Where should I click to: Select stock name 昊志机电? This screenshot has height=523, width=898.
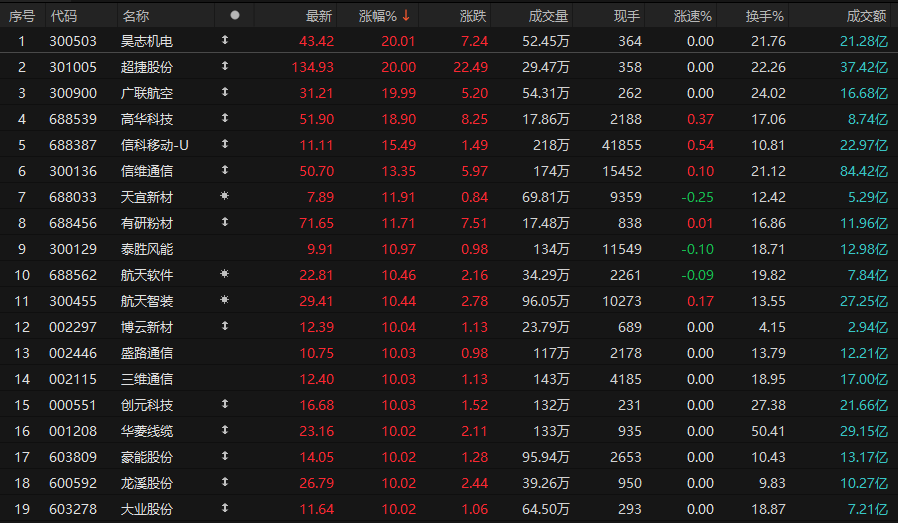pyautogui.click(x=147, y=41)
